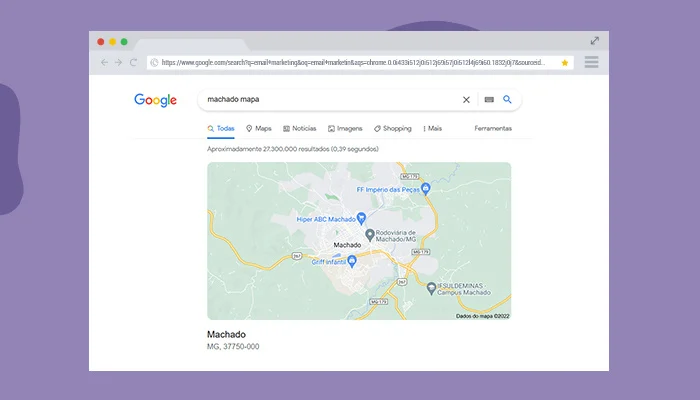Click FF Império das Peças map pin
700x400 pixels.
pyautogui.click(x=426, y=189)
